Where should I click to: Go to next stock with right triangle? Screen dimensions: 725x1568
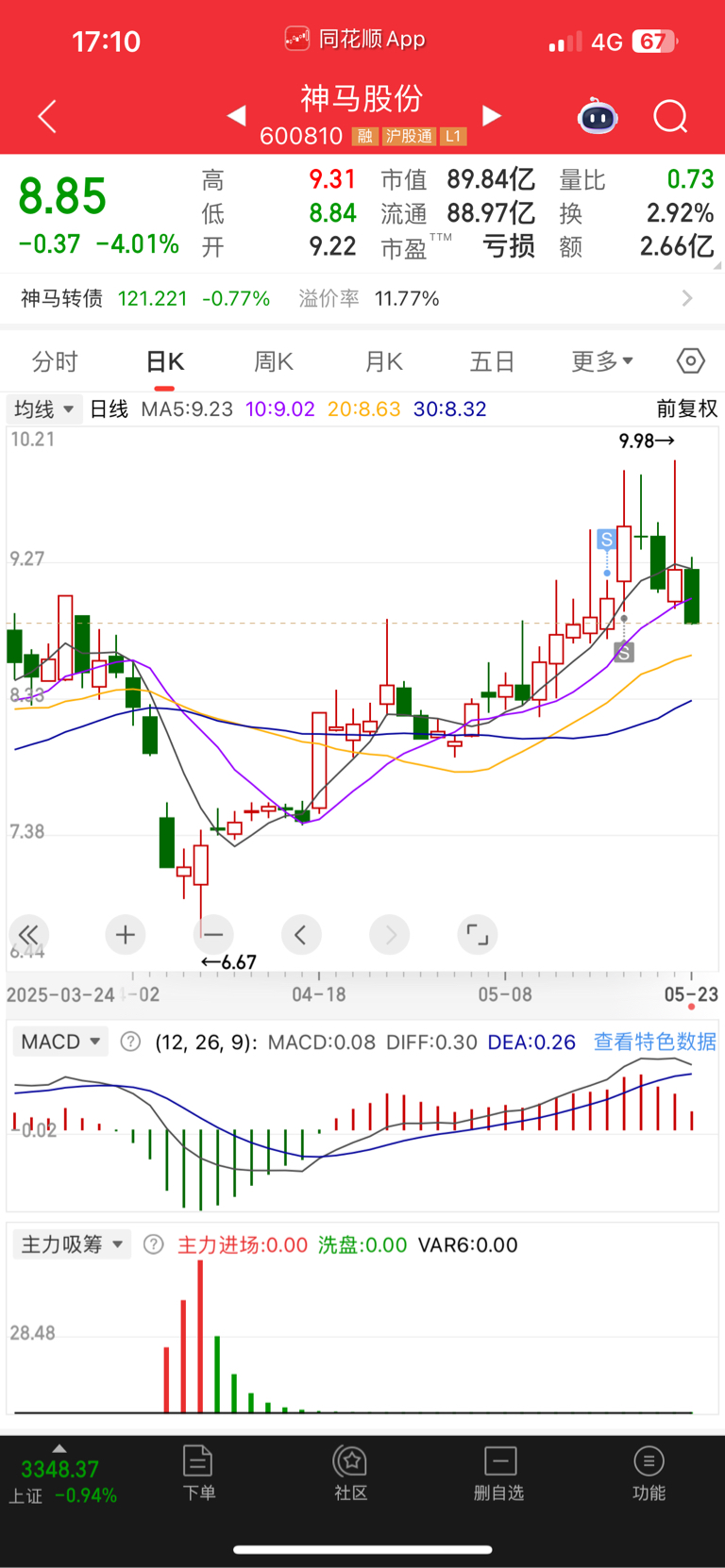coord(491,115)
